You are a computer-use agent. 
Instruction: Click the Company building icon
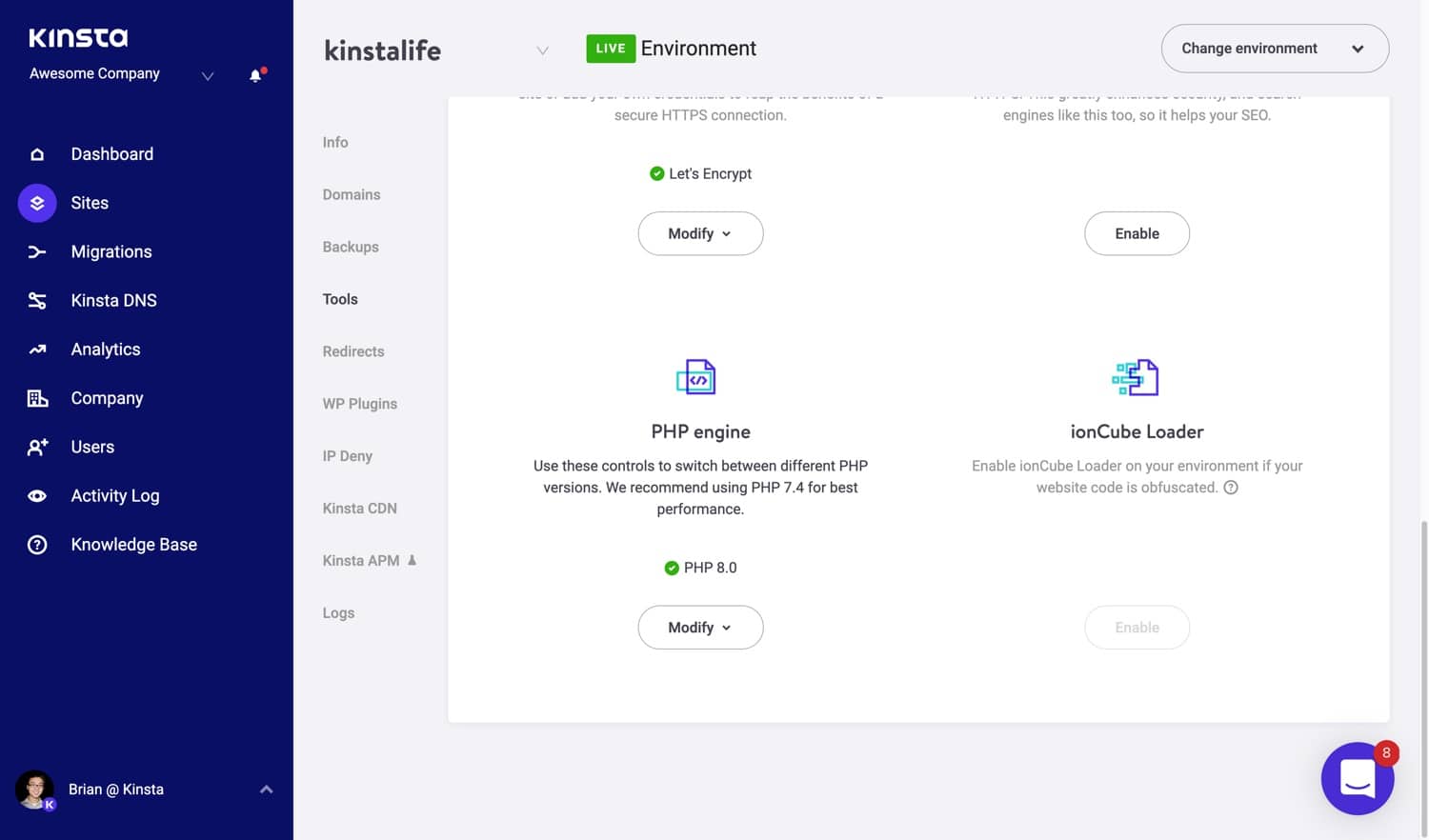(36, 398)
